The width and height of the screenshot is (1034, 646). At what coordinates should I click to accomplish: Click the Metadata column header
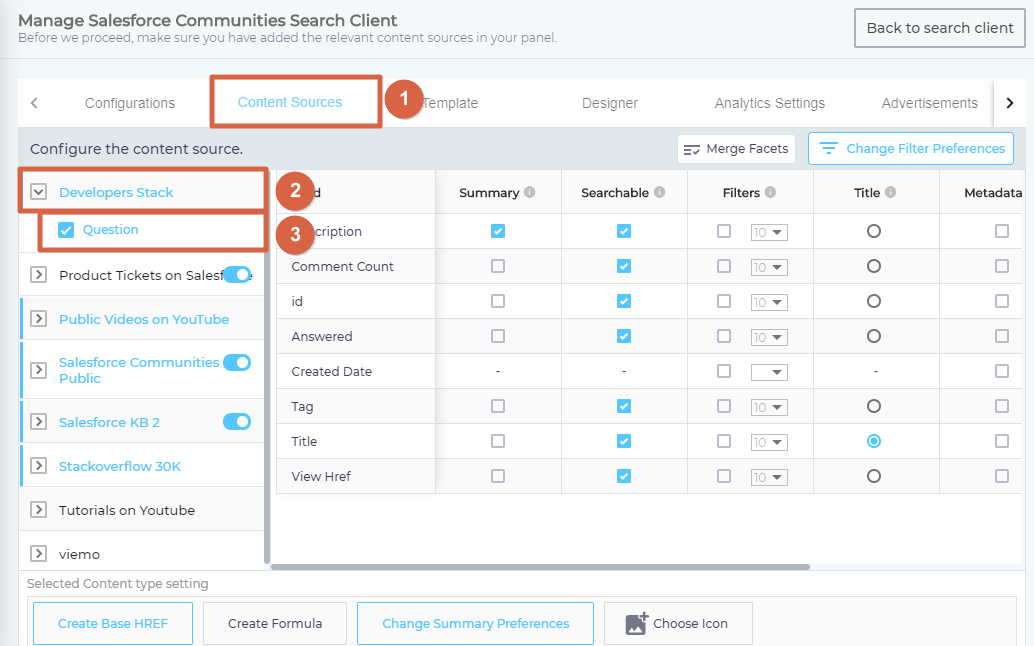992,192
